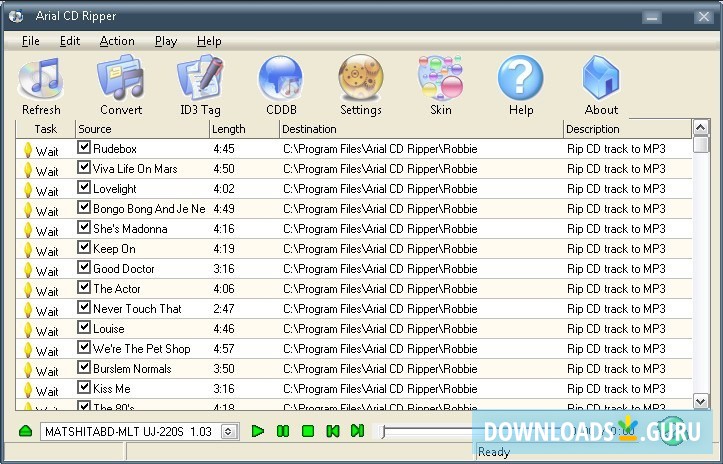
Task: Toggle the The Actor checkbox
Action: tap(83, 287)
